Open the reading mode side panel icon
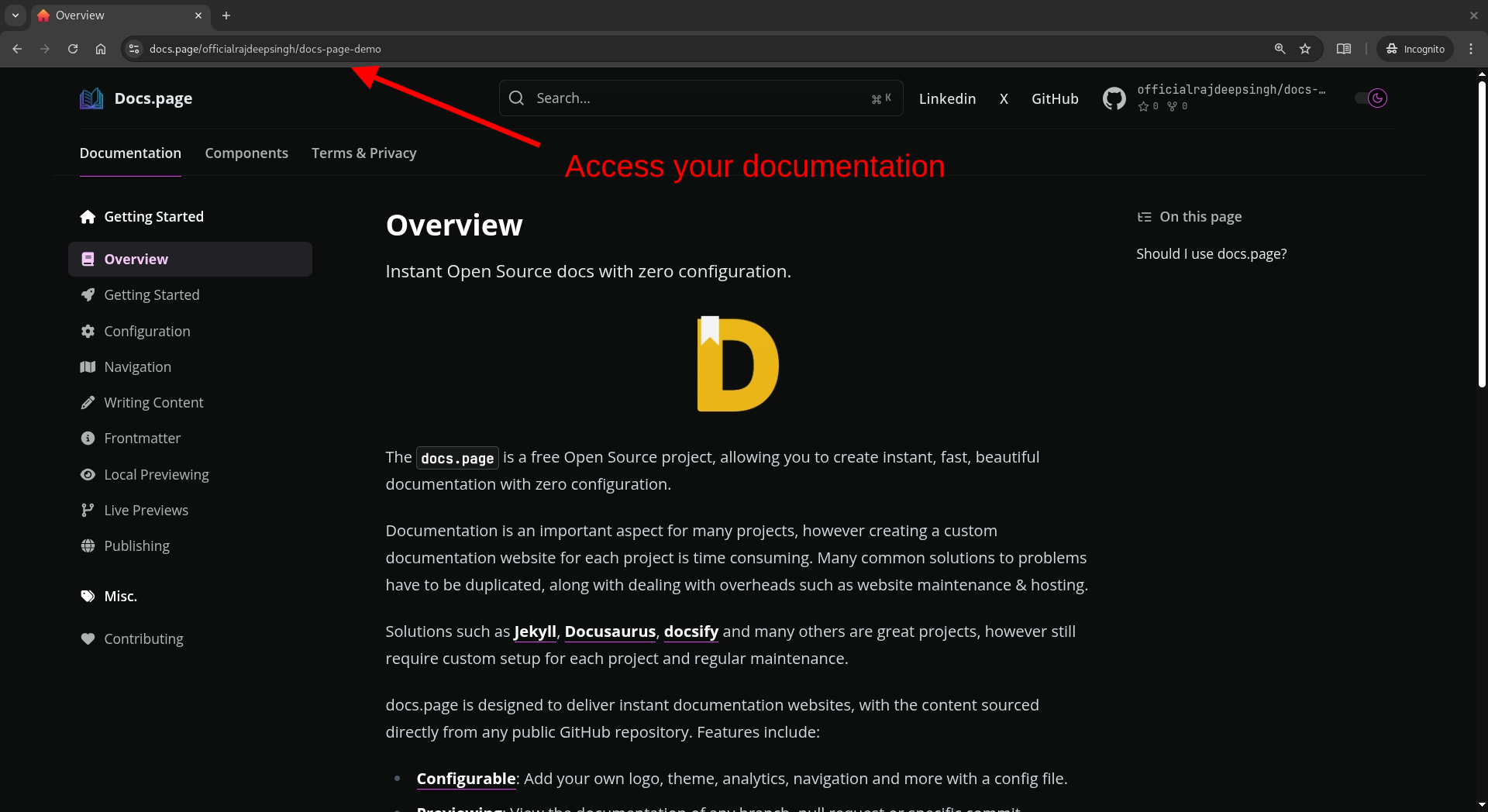This screenshot has height=812, width=1488. coord(1344,49)
